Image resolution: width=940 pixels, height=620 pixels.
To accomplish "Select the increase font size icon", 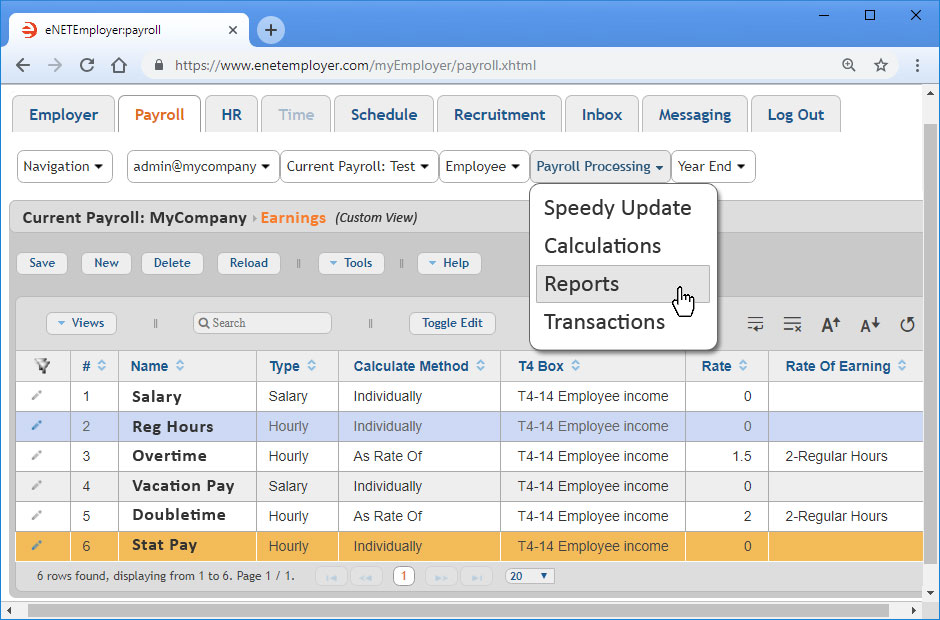I will 830,323.
